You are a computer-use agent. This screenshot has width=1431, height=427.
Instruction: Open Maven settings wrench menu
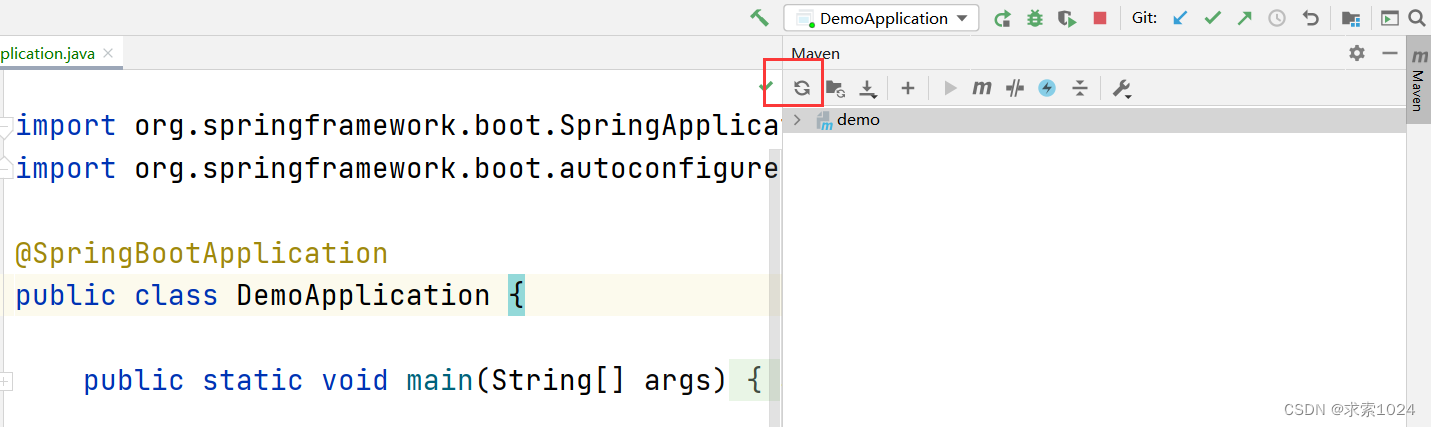1122,89
